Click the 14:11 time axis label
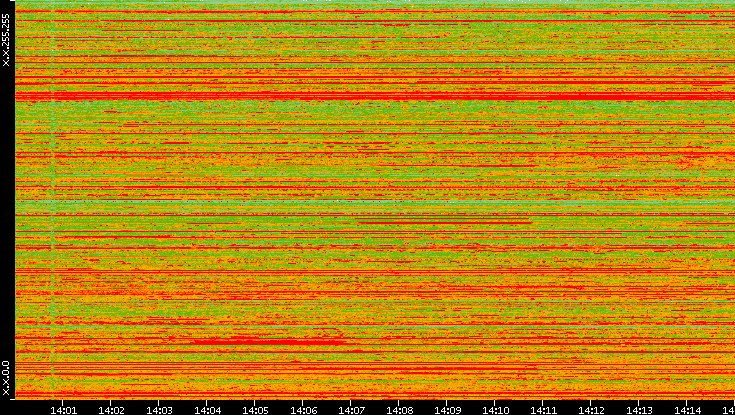The image size is (735, 415). point(543,410)
